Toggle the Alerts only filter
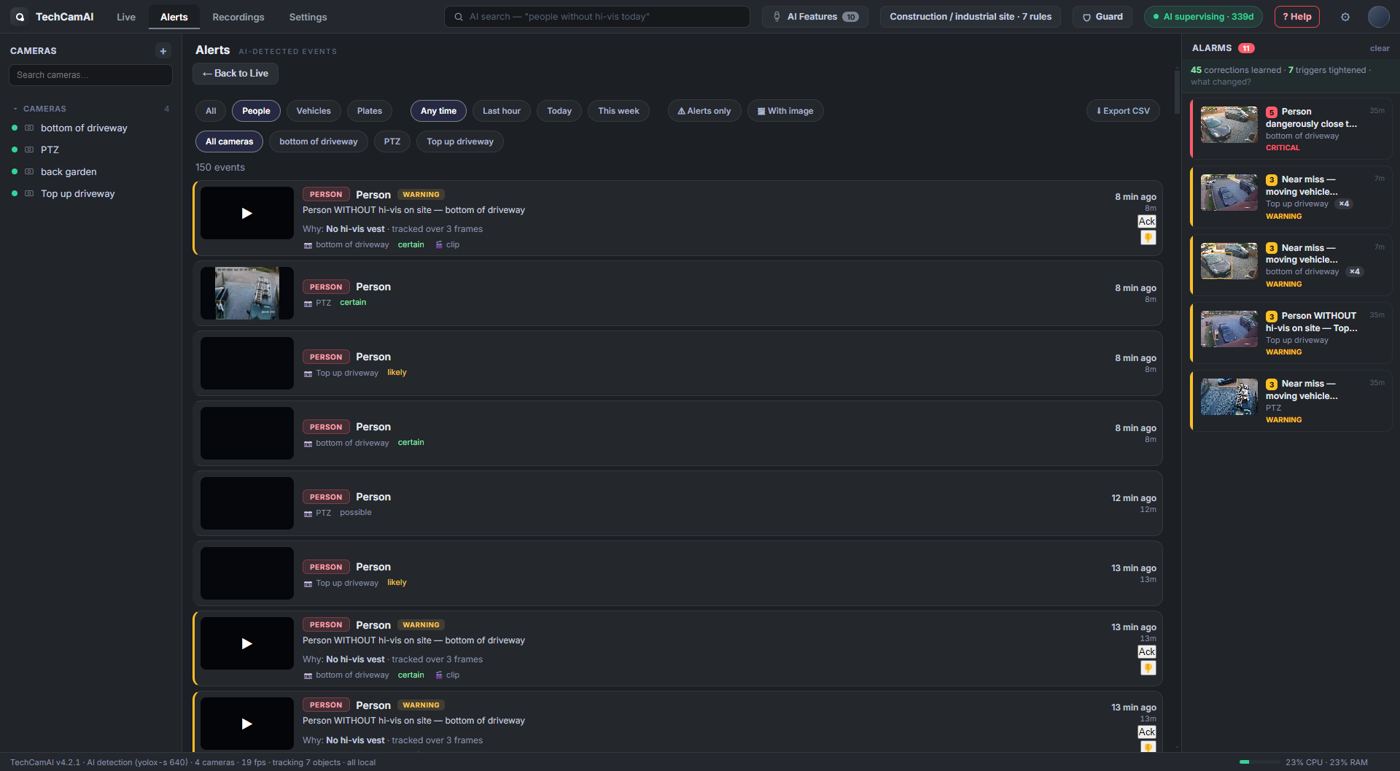Viewport: 1400px width, 771px height. pyautogui.click(x=704, y=111)
